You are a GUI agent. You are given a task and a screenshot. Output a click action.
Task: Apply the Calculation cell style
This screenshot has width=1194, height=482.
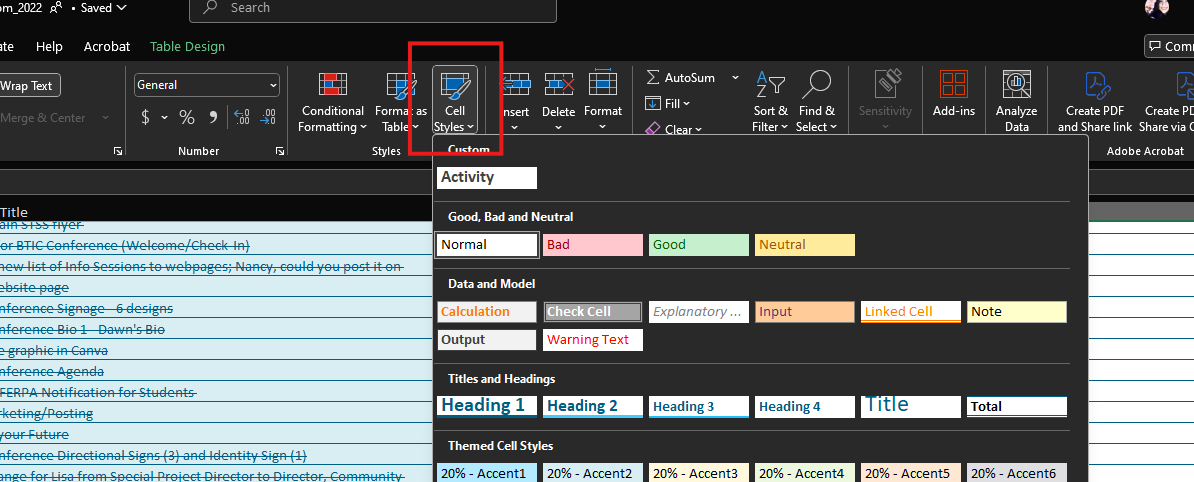(x=487, y=311)
